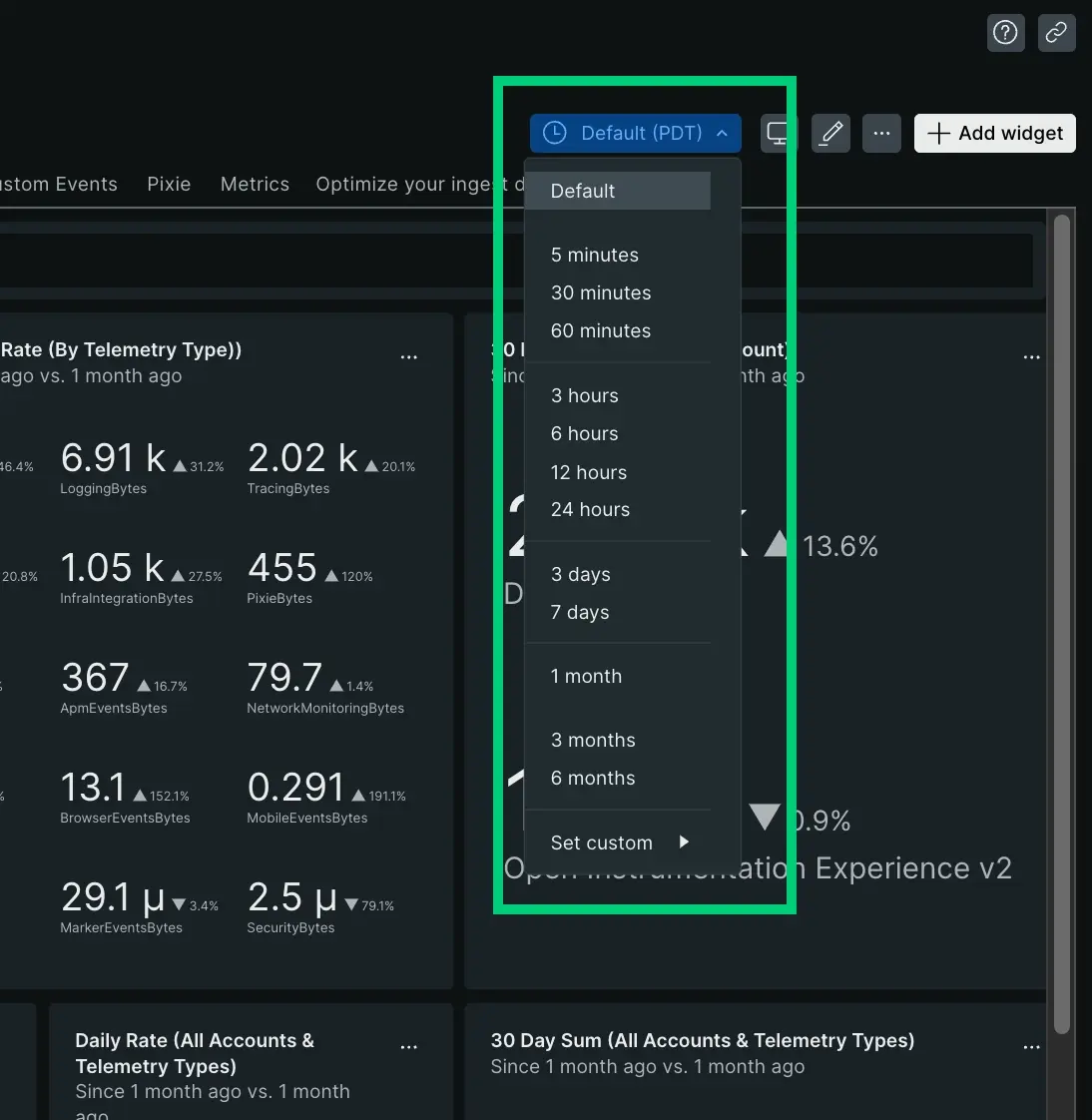Choose 6 months time range

point(593,779)
